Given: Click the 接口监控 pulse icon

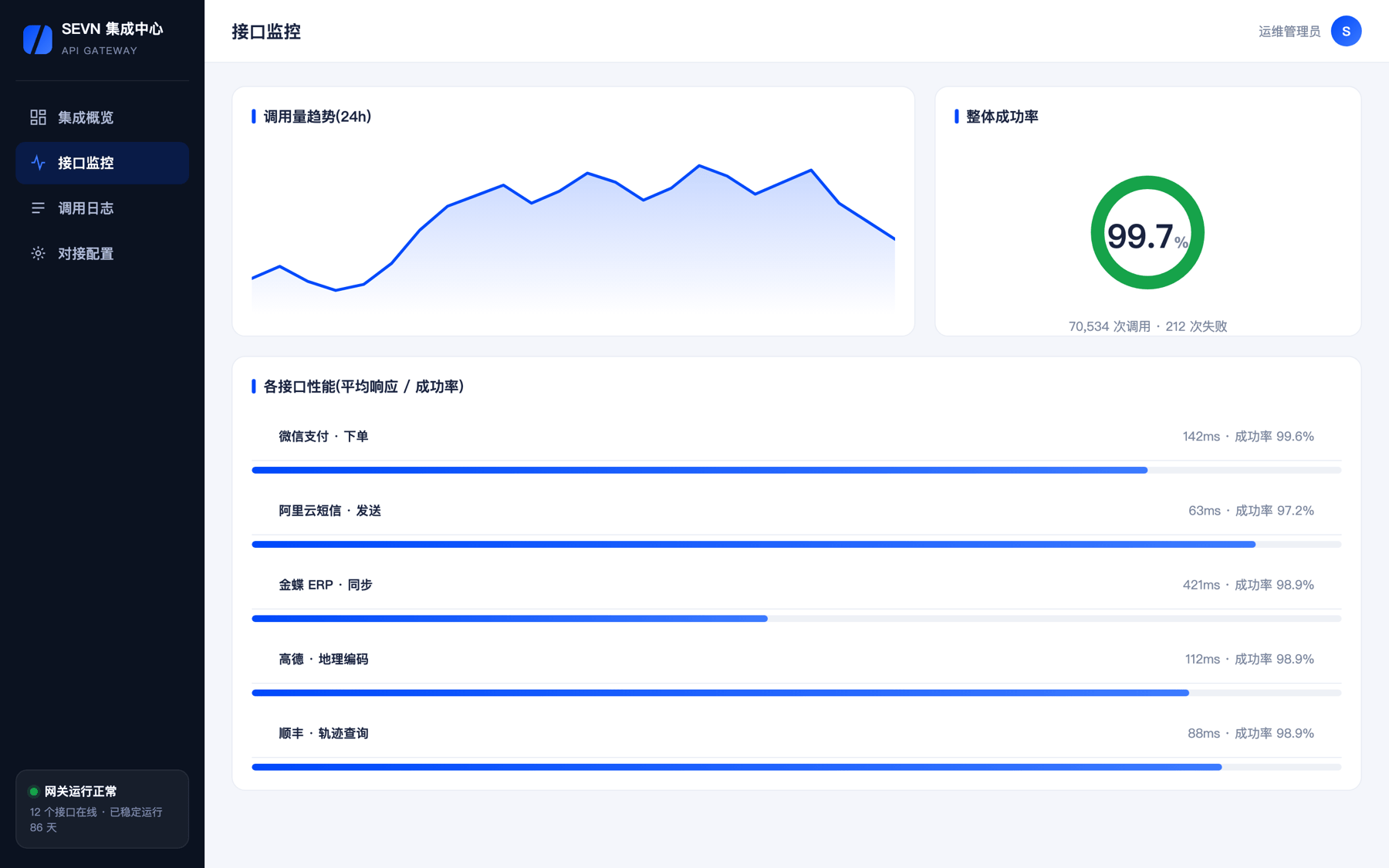Looking at the screenshot, I should click(38, 163).
